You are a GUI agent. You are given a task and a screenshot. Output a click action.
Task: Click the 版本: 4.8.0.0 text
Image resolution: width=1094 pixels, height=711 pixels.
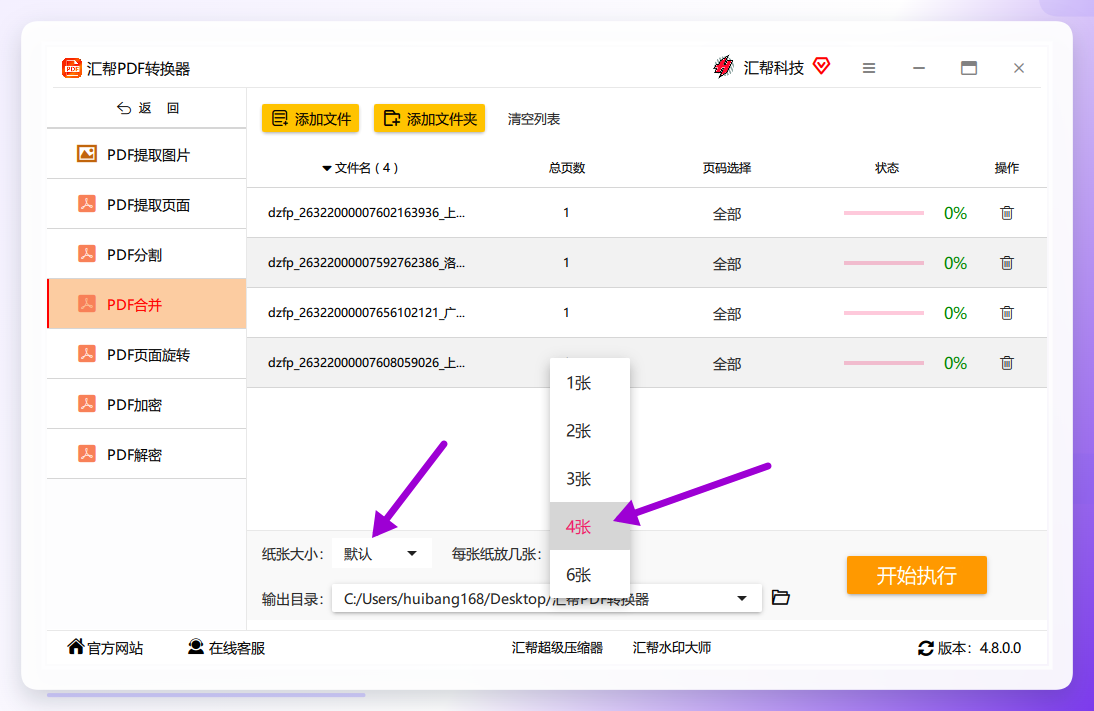tap(979, 648)
